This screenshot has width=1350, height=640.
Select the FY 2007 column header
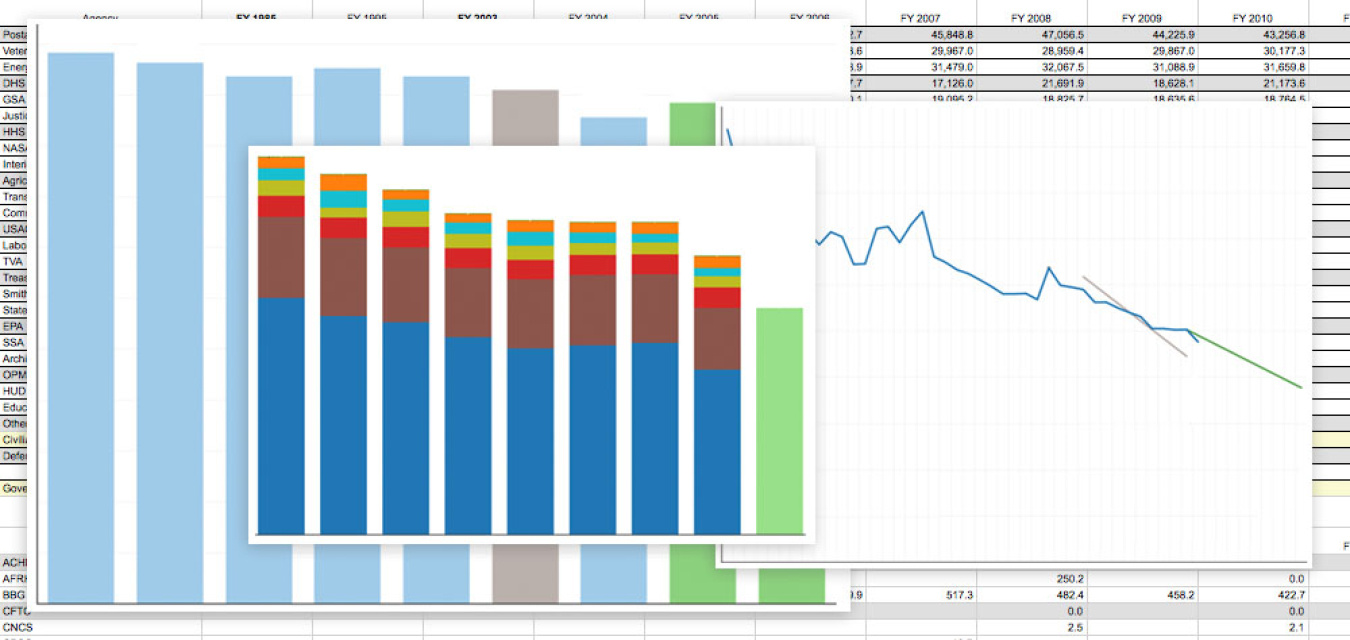click(x=921, y=18)
